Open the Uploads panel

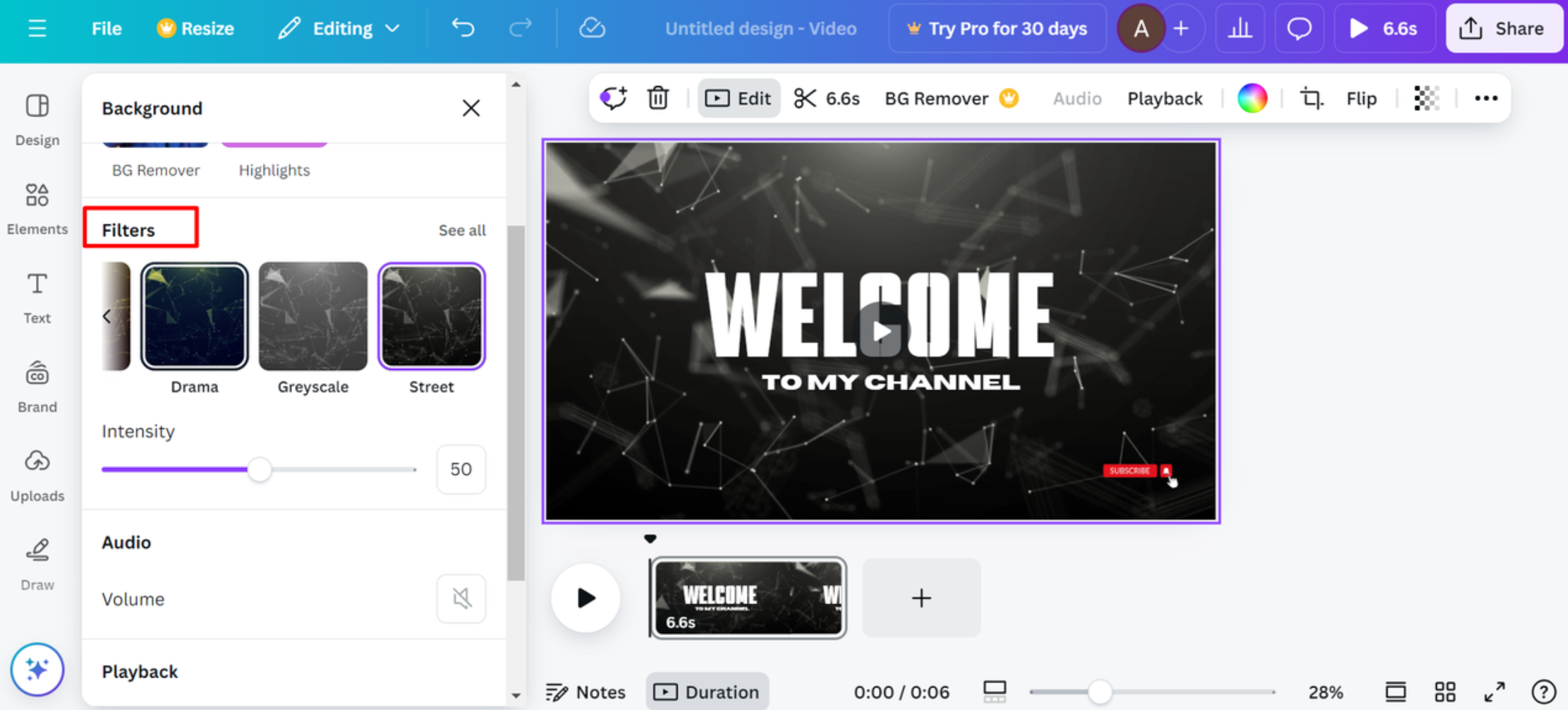click(37, 474)
